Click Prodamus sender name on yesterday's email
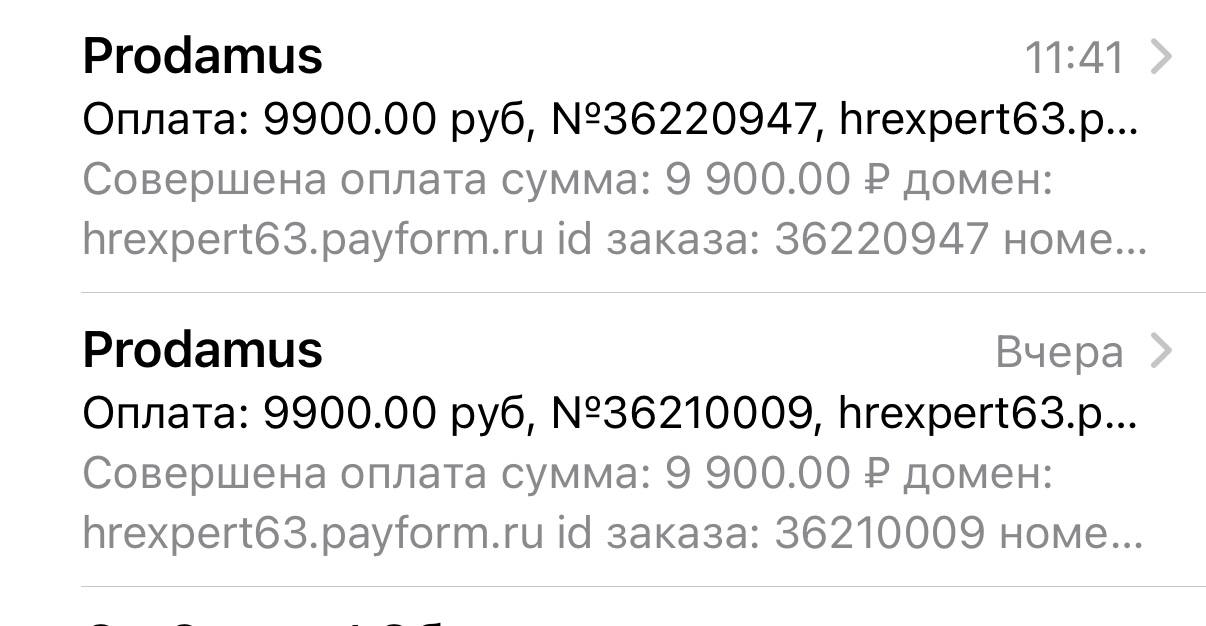 click(x=202, y=350)
